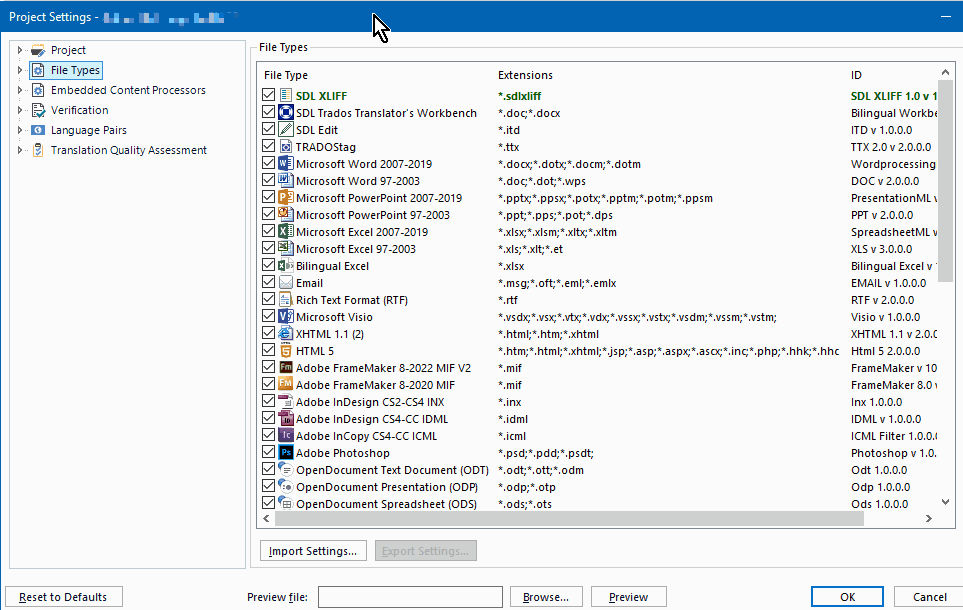Click the Microsoft Visio file type icon

(x=285, y=317)
